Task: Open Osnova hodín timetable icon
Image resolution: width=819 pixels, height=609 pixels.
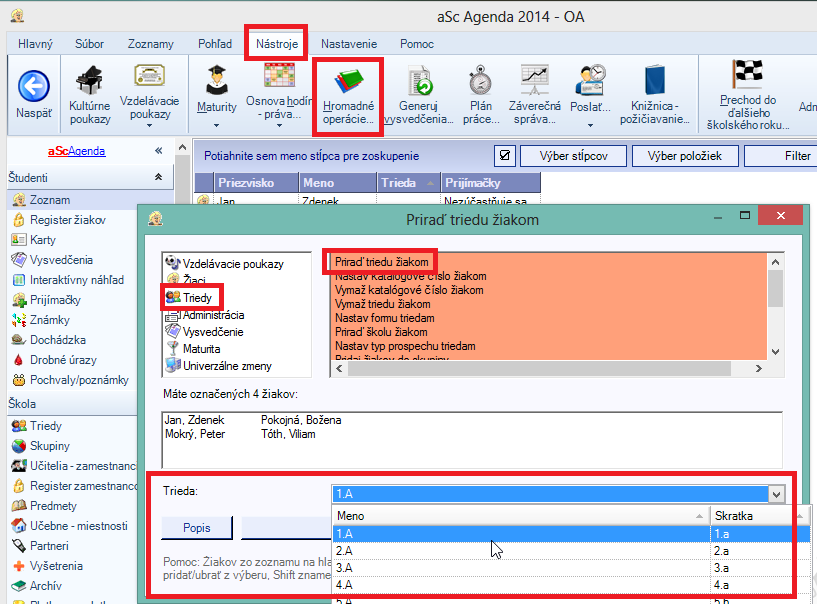Action: point(279,76)
